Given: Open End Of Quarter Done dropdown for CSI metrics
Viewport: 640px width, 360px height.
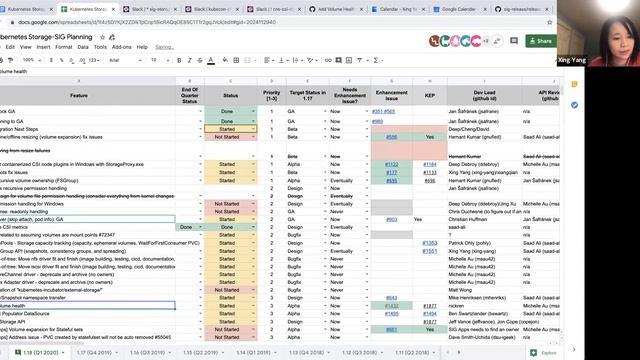Looking at the screenshot, I should pos(200,227).
